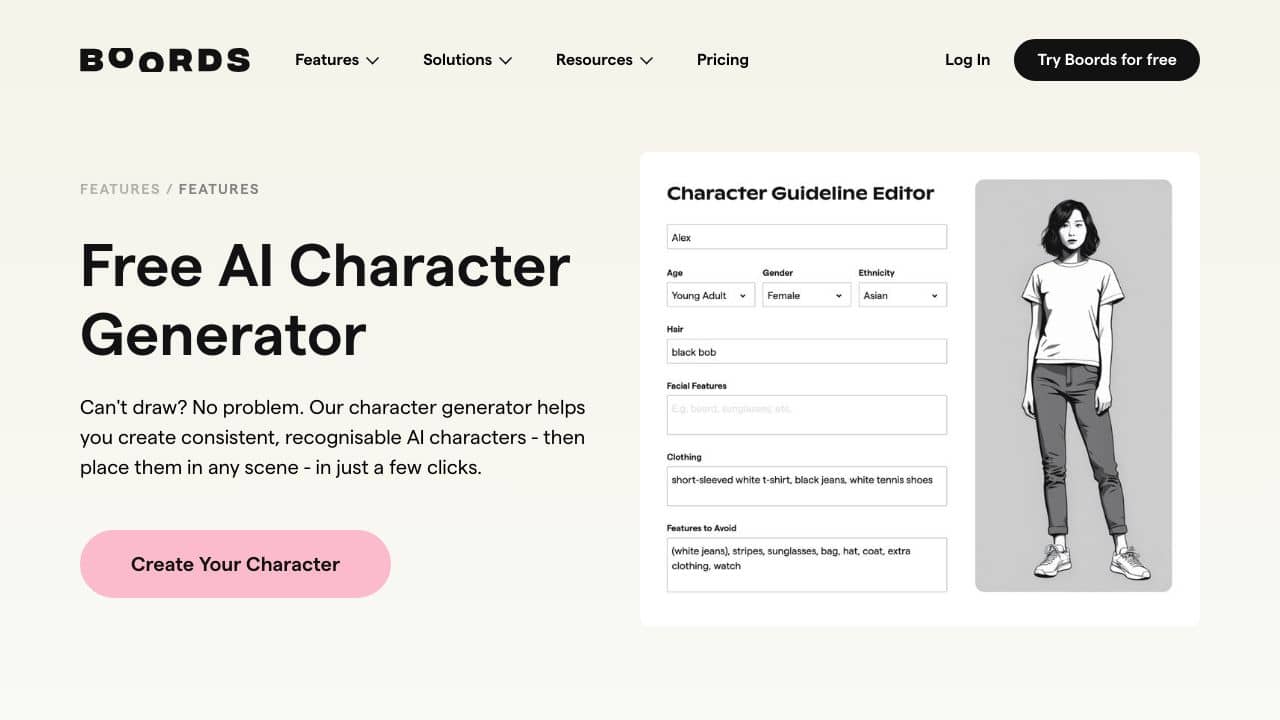Click the Boords logo
Image resolution: width=1280 pixels, height=720 pixels.
click(x=165, y=60)
